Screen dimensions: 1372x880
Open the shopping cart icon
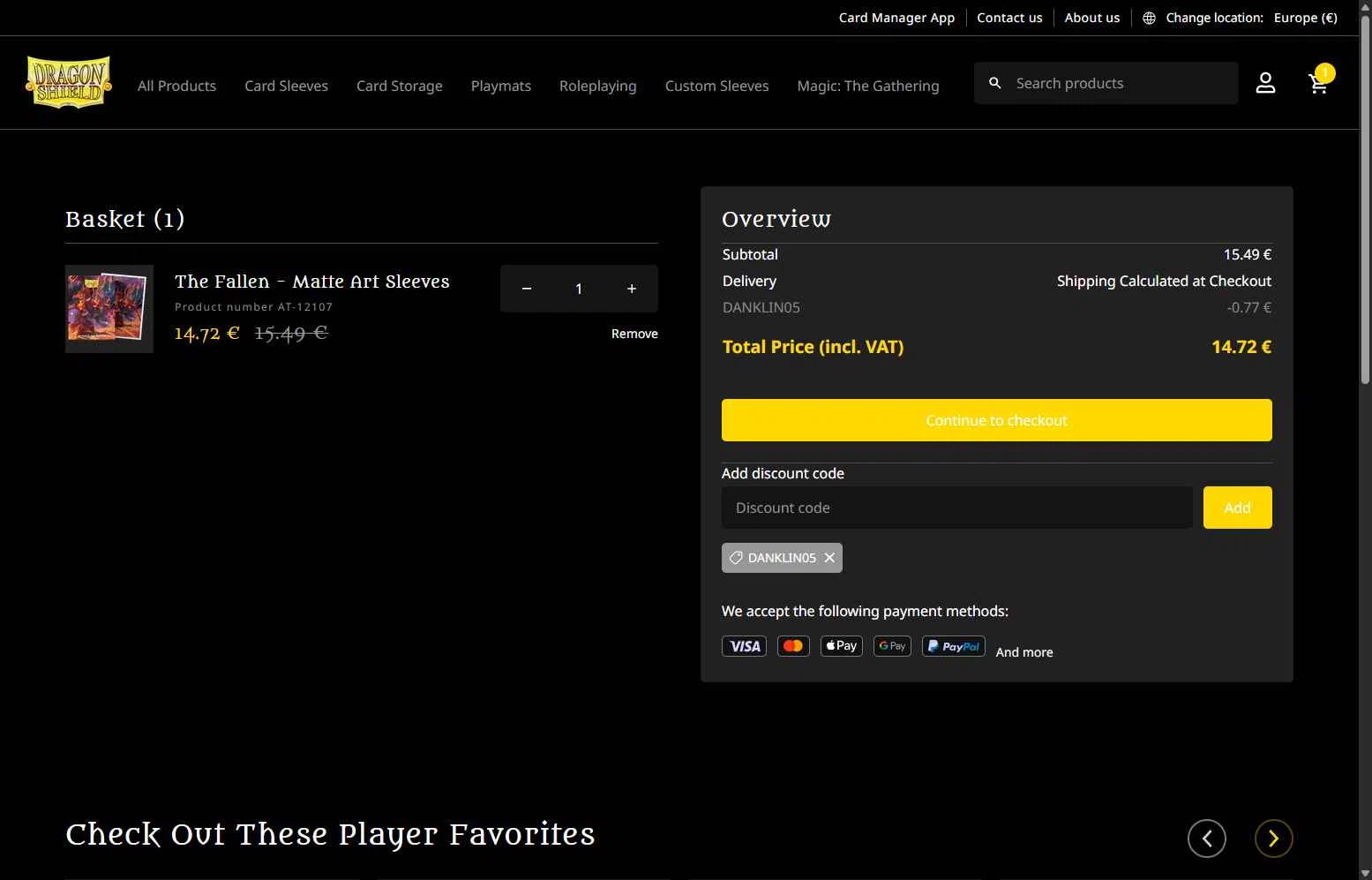[x=1318, y=83]
